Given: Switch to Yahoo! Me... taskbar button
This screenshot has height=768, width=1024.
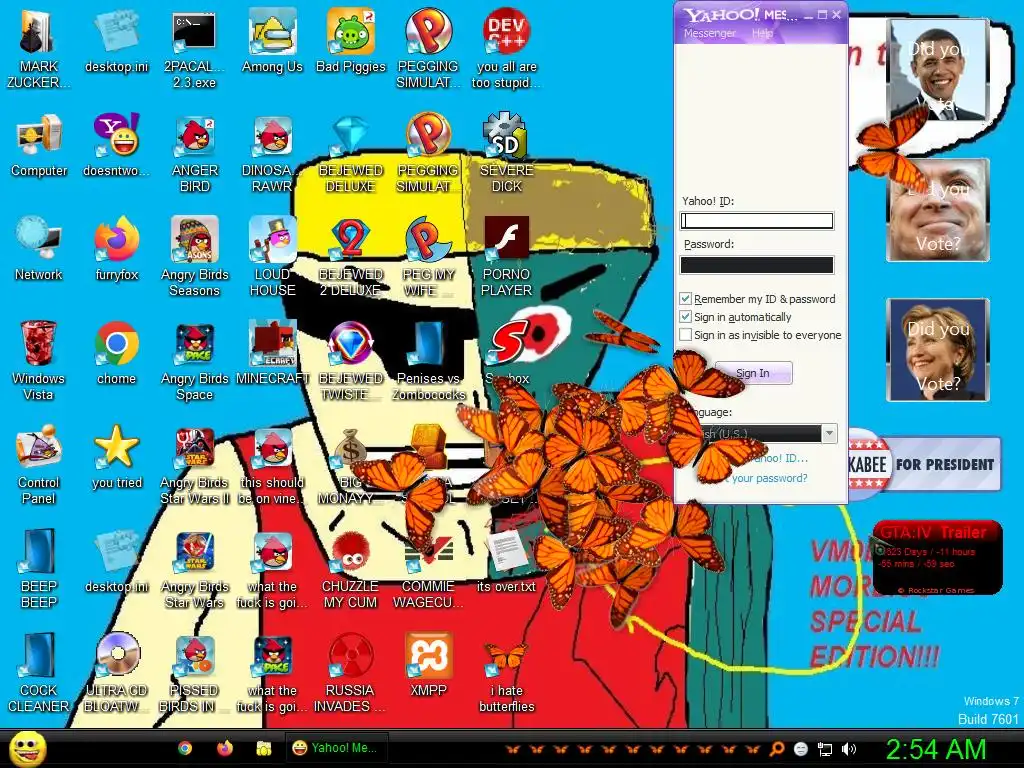Looking at the screenshot, I should point(337,748).
